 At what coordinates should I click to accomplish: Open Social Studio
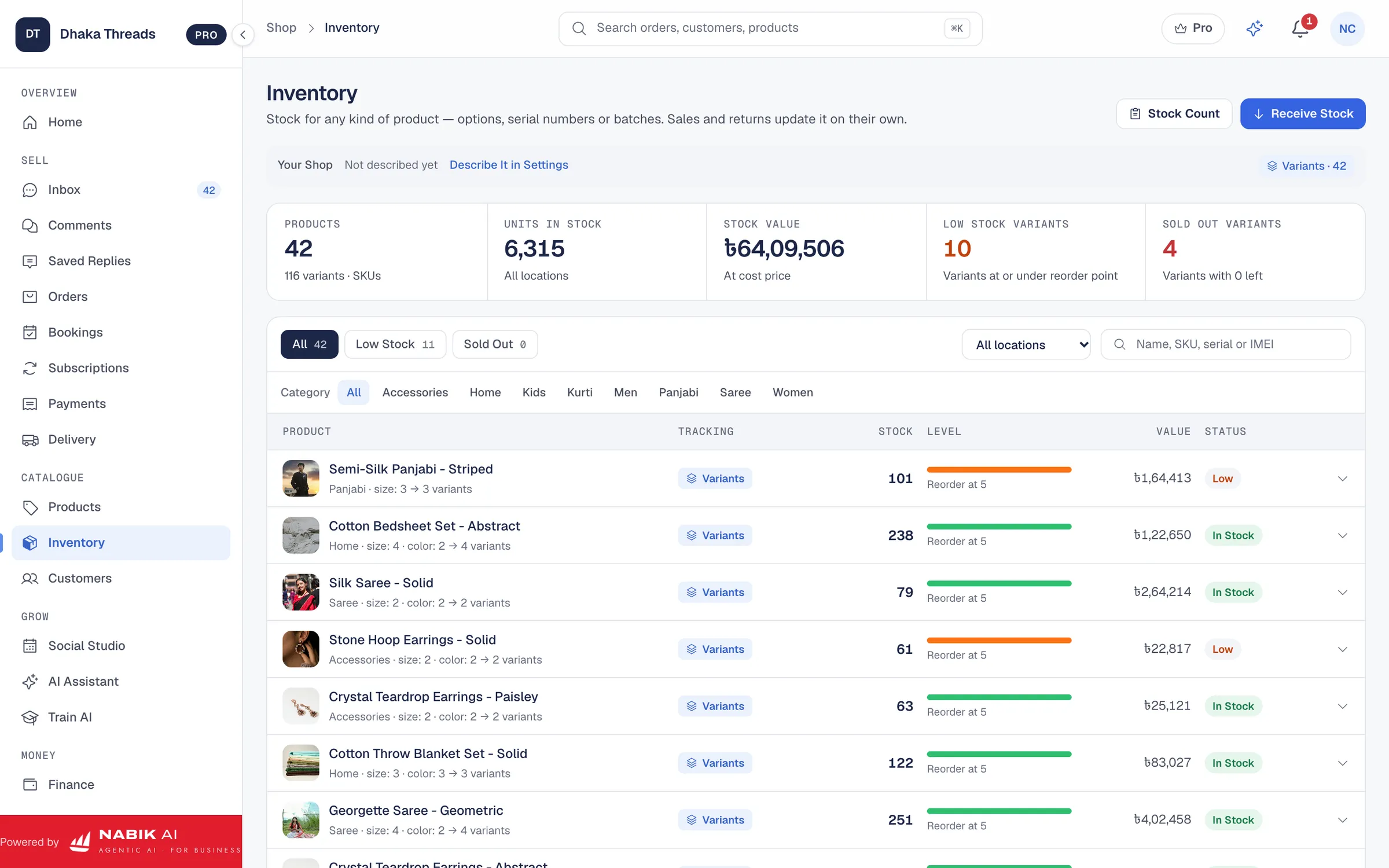click(x=121, y=646)
